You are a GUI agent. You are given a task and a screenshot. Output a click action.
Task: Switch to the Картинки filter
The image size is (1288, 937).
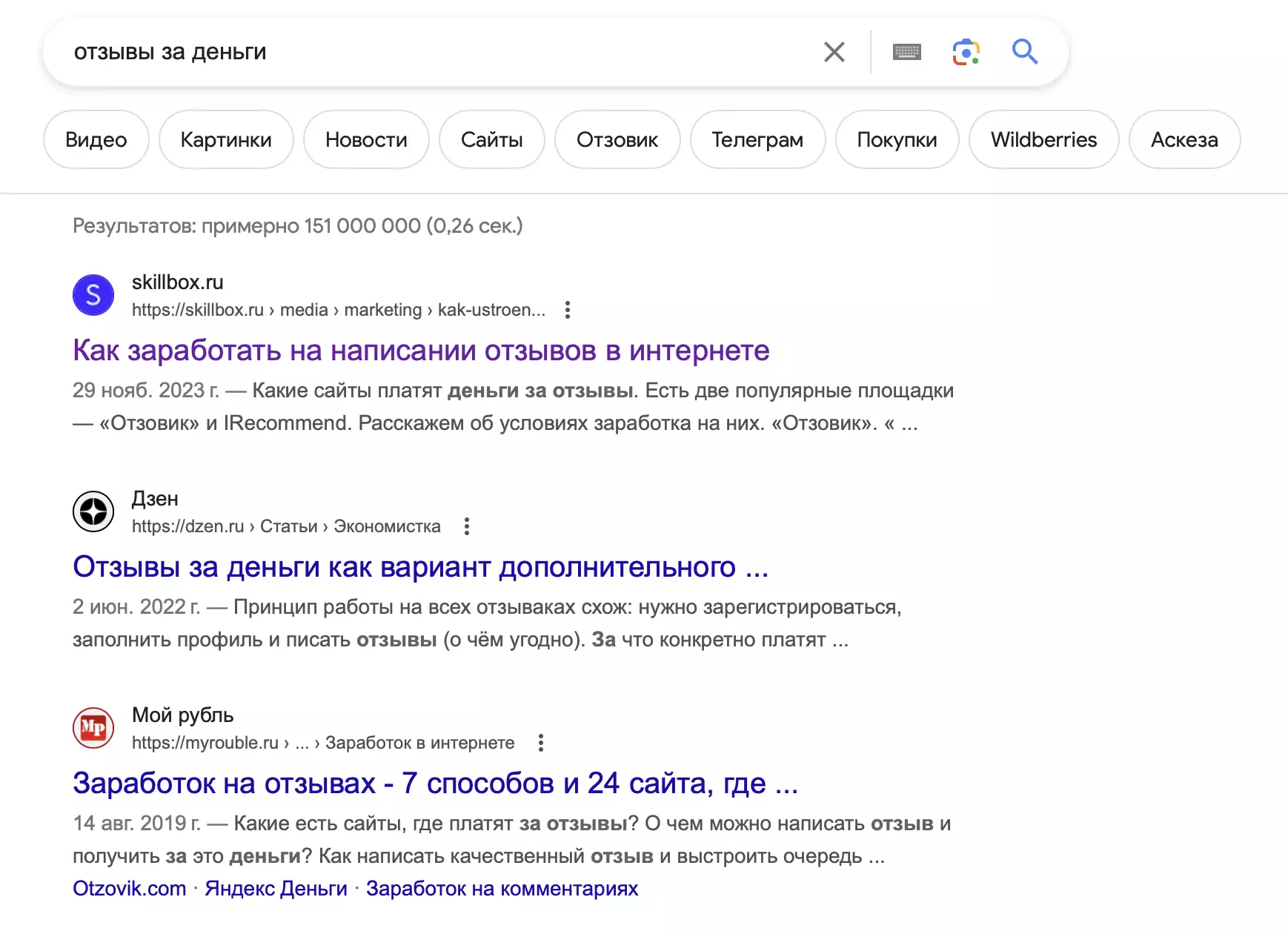pos(226,139)
